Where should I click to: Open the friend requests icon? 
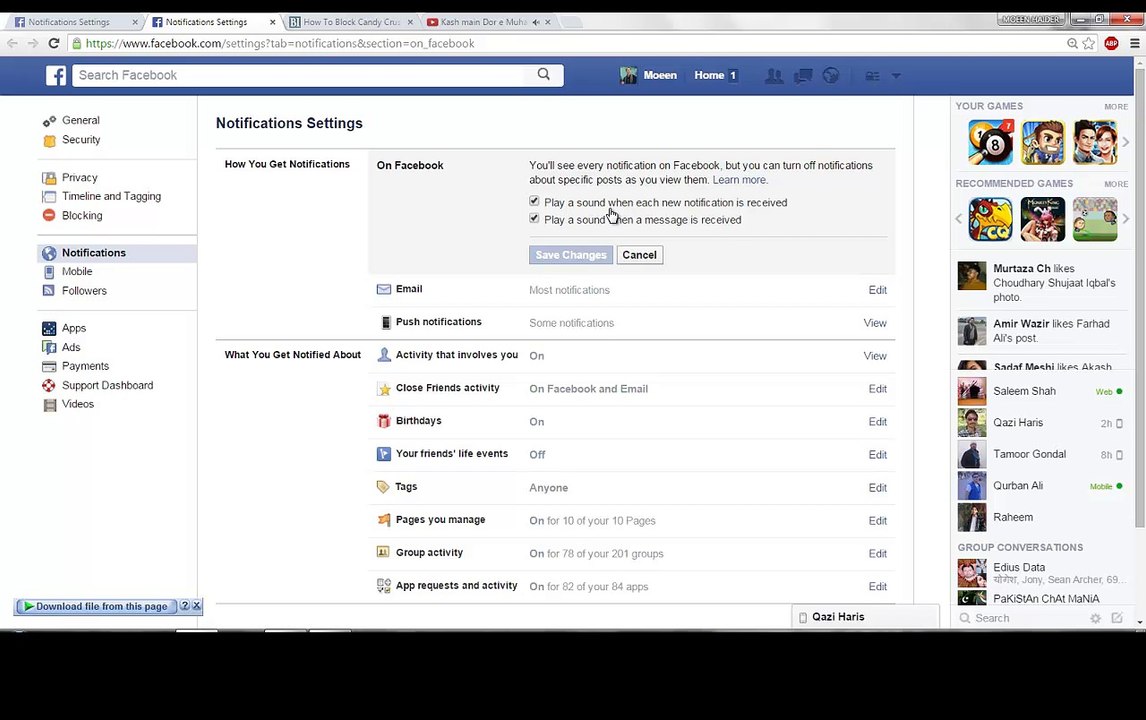[x=774, y=75]
